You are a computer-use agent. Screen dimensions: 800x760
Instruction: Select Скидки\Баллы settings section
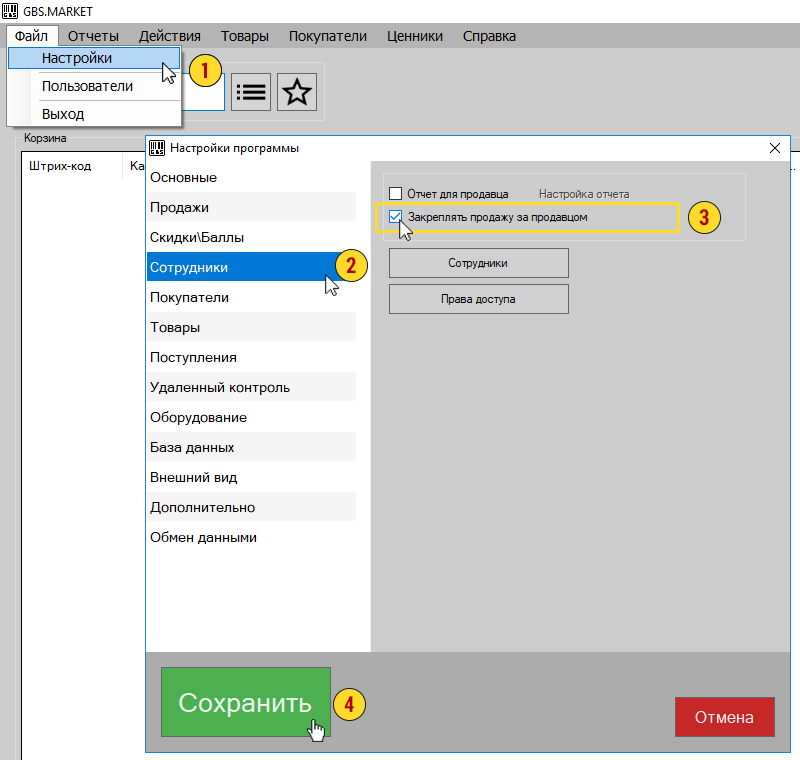click(x=252, y=237)
